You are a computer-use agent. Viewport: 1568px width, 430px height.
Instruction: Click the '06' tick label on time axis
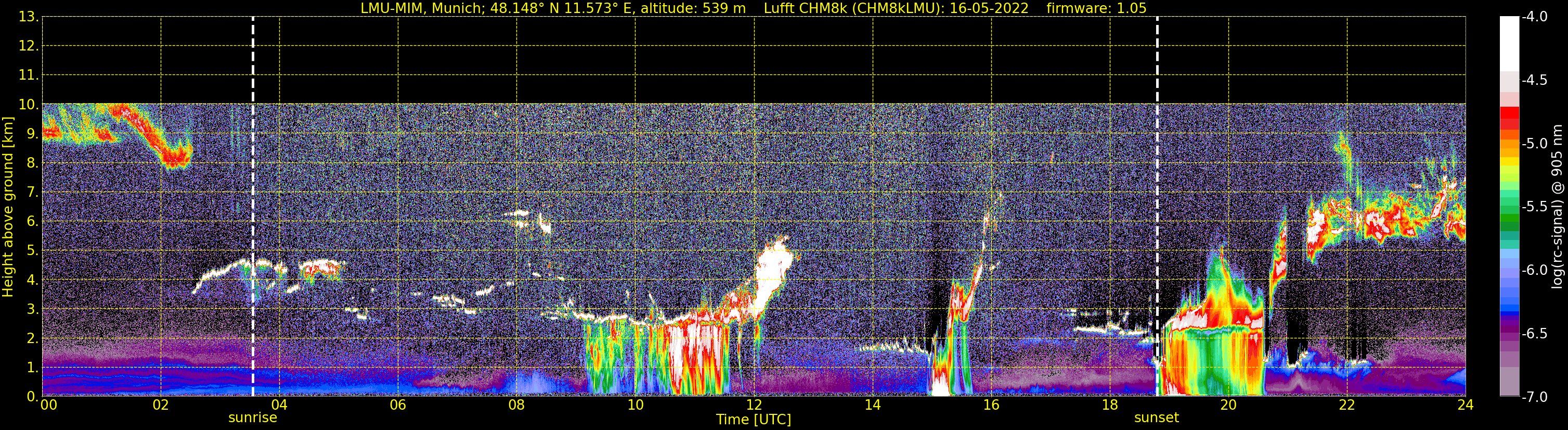point(398,405)
